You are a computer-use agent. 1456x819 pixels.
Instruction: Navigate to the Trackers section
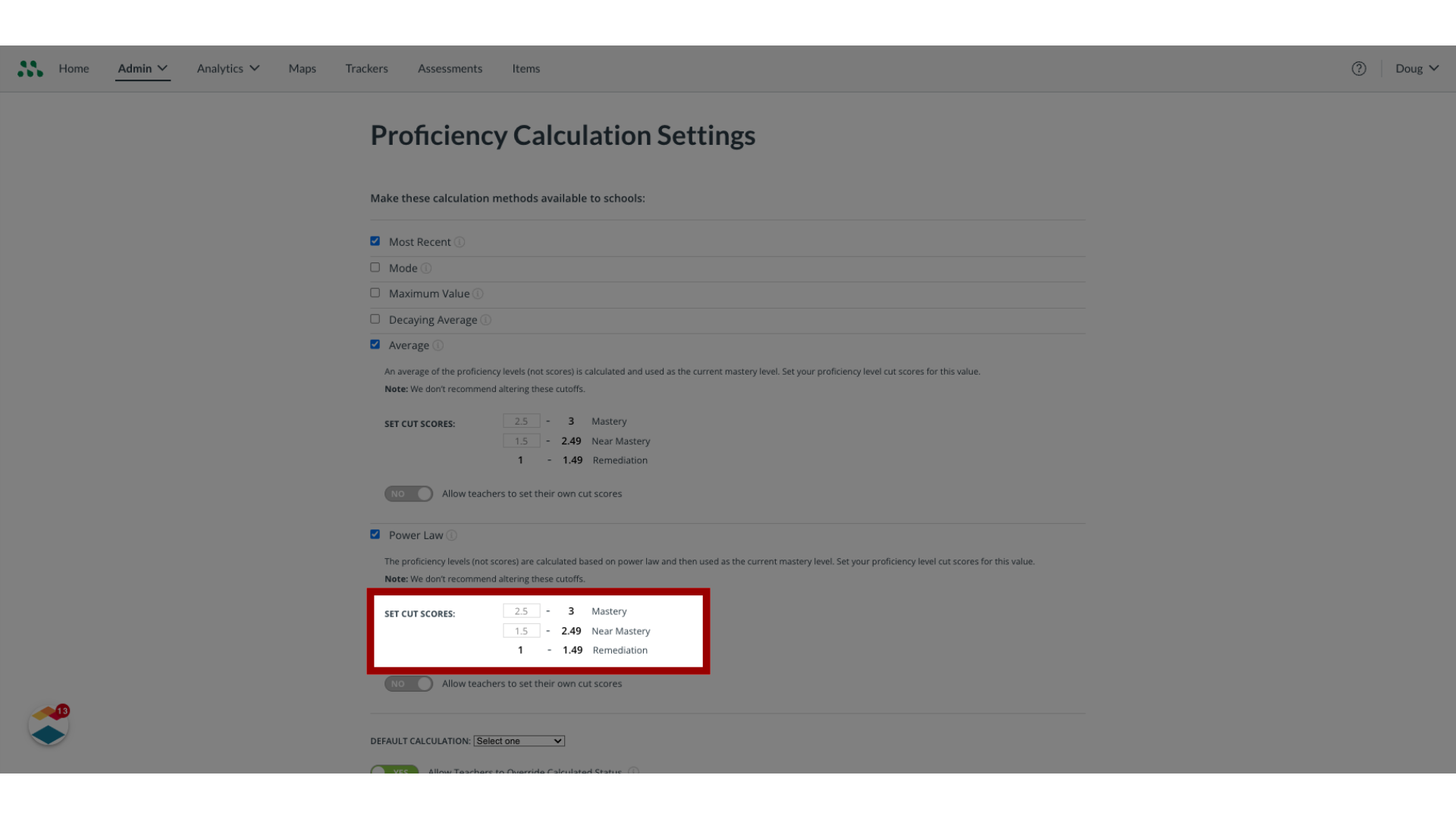(x=366, y=68)
